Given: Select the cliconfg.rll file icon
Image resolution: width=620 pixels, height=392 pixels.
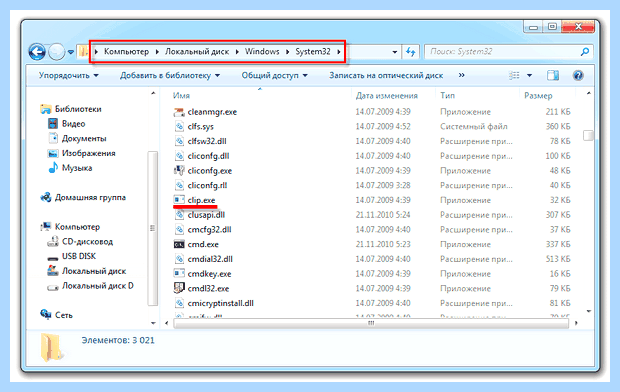Looking at the screenshot, I should point(179,185).
